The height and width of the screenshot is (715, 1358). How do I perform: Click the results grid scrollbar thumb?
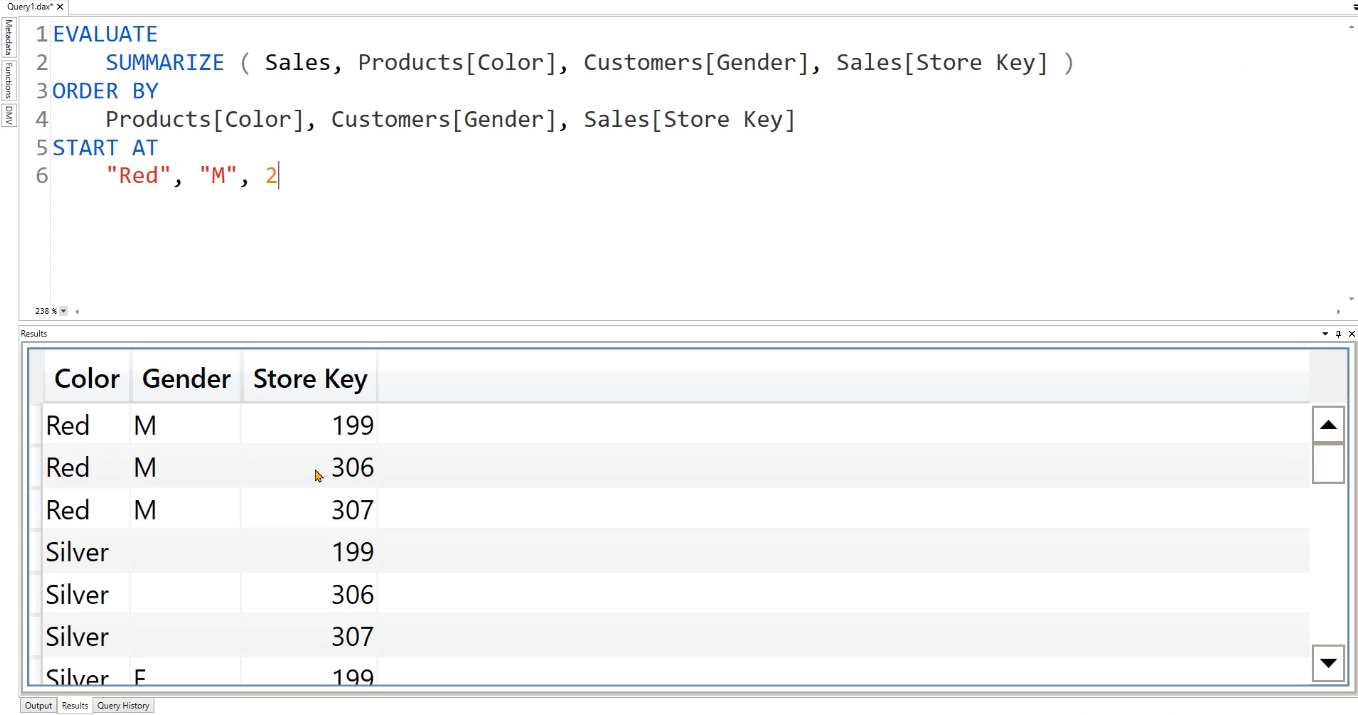(x=1328, y=463)
